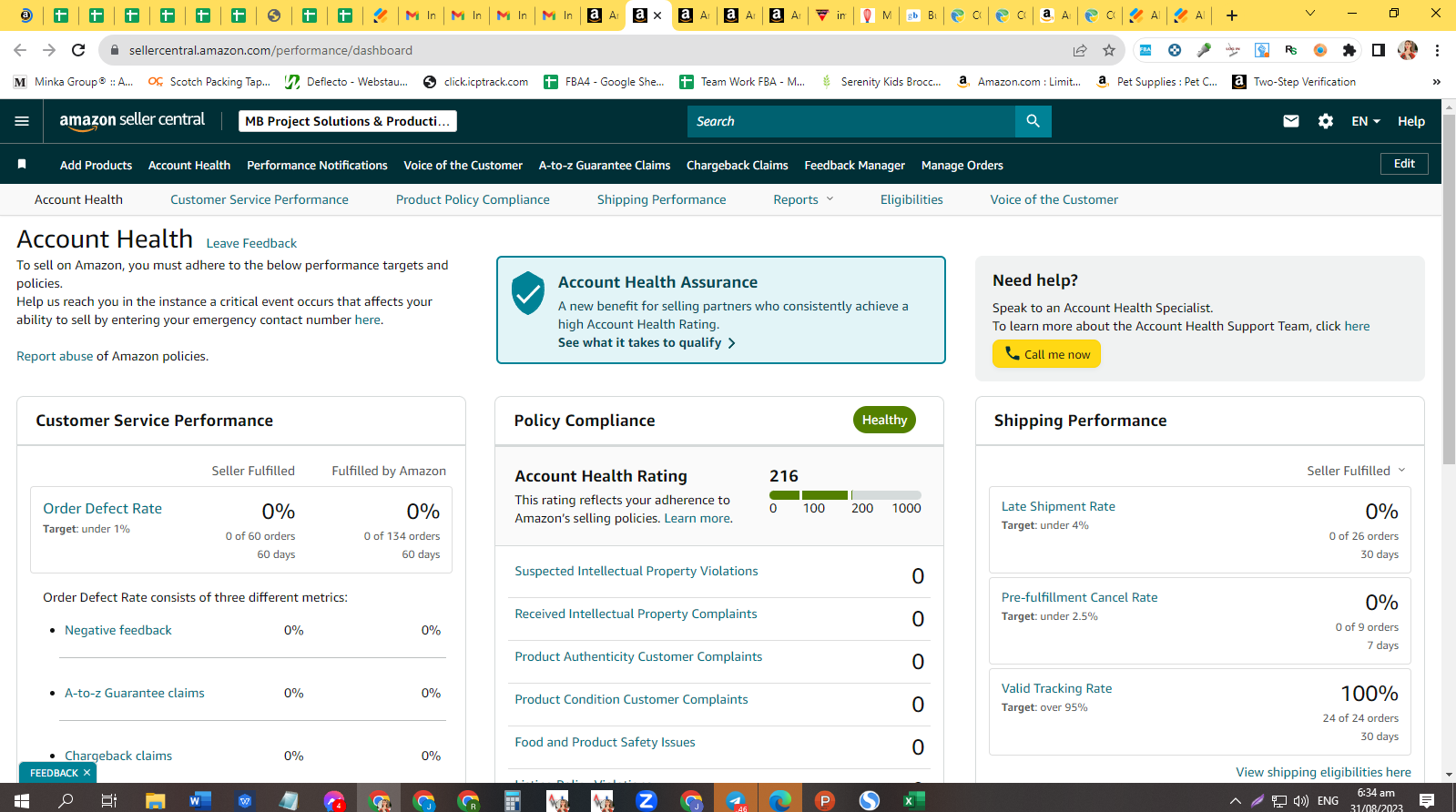The height and width of the screenshot is (812, 1456).
Task: Click the green microphone extension icon
Action: (x=1204, y=50)
